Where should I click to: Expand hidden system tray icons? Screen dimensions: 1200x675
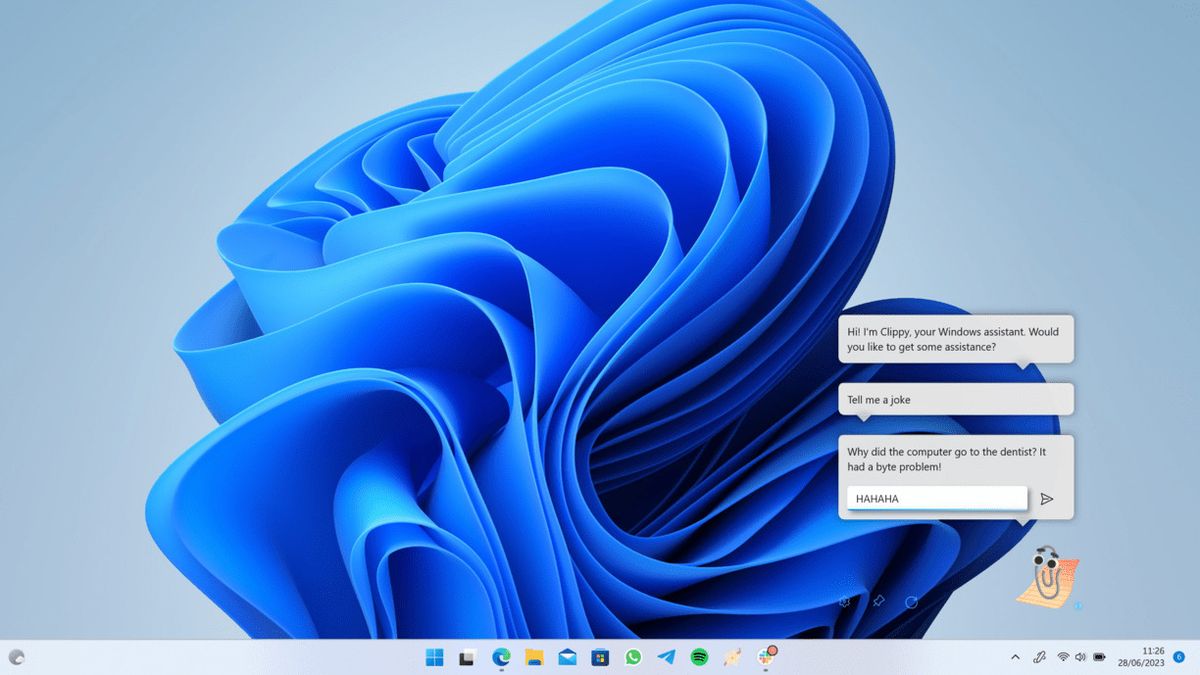click(x=1016, y=657)
